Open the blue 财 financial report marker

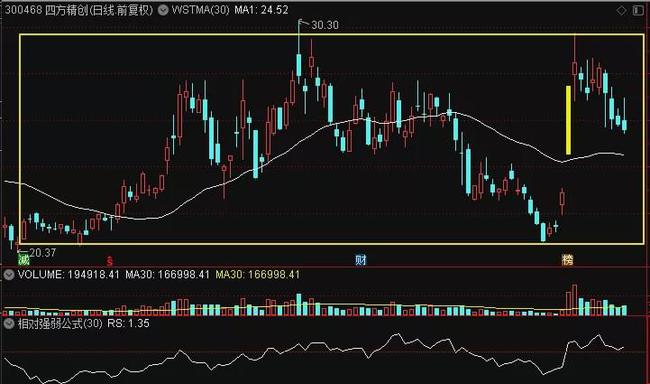coord(360,260)
